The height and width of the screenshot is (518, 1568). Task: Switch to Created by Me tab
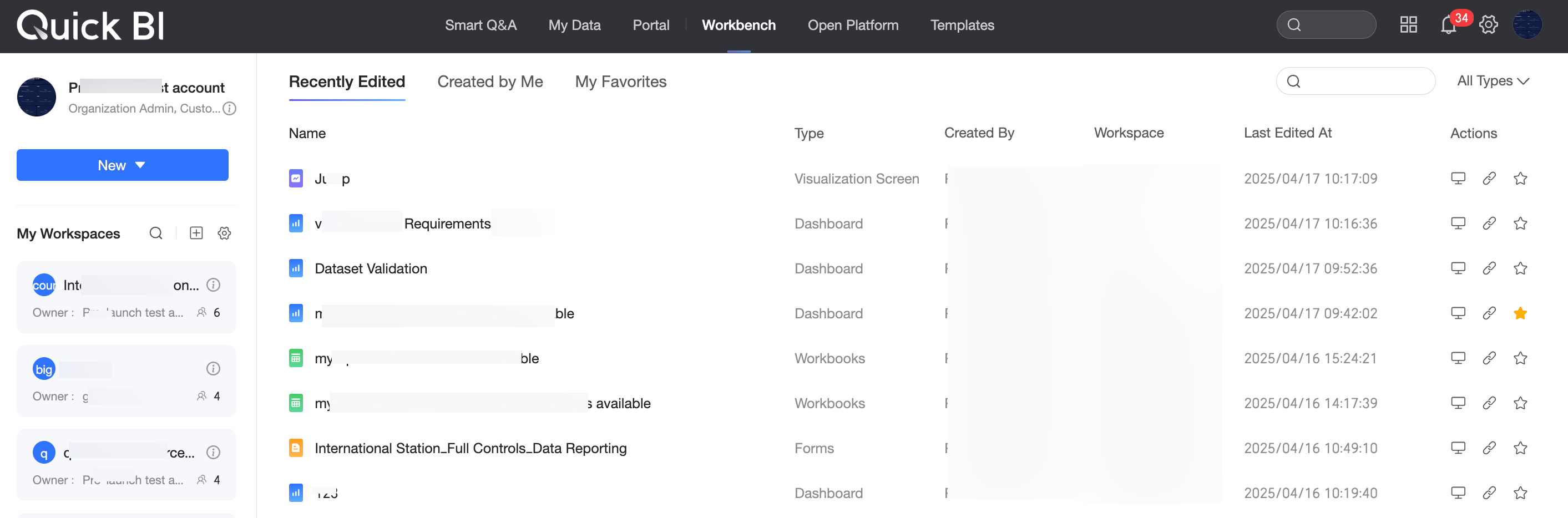[x=490, y=82]
